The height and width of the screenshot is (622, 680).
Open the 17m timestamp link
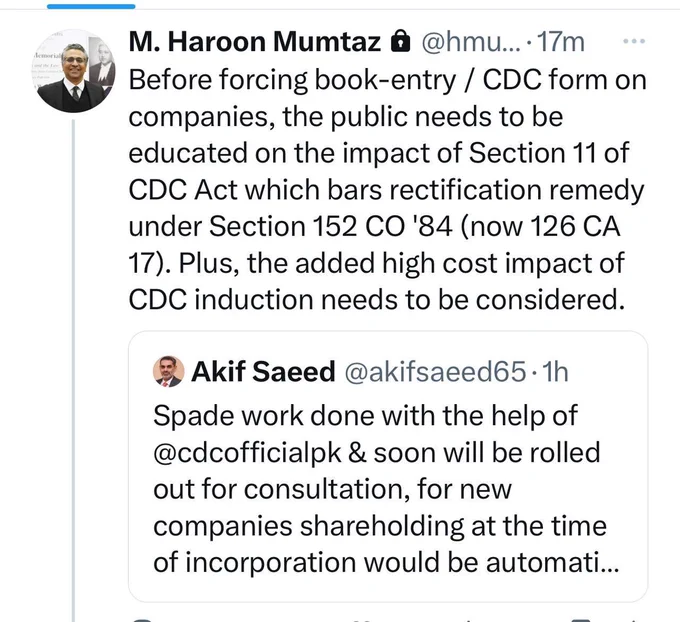(x=561, y=42)
